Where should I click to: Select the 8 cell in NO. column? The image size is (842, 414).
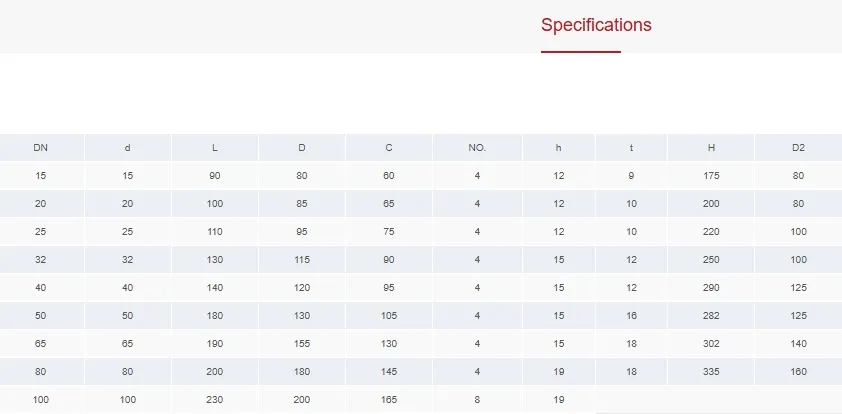[x=477, y=400]
